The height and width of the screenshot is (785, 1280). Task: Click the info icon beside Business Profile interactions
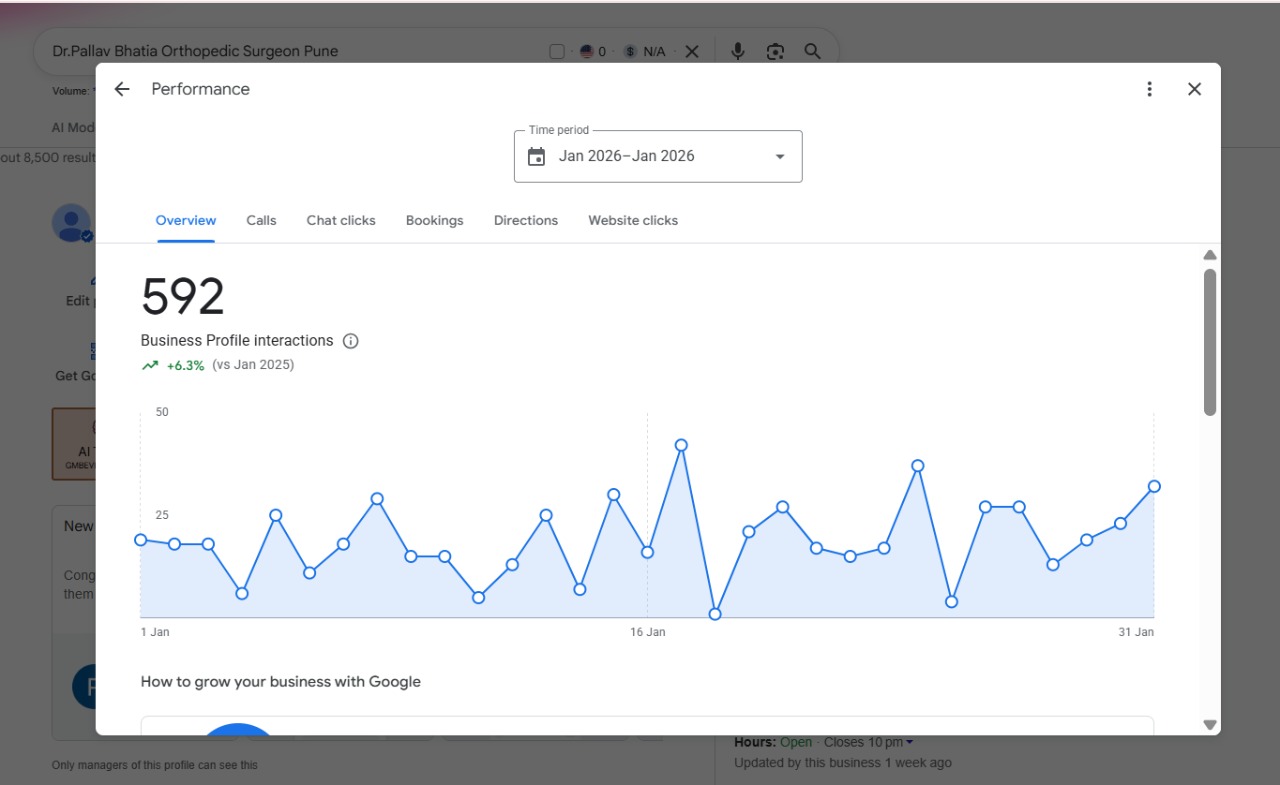[350, 341]
